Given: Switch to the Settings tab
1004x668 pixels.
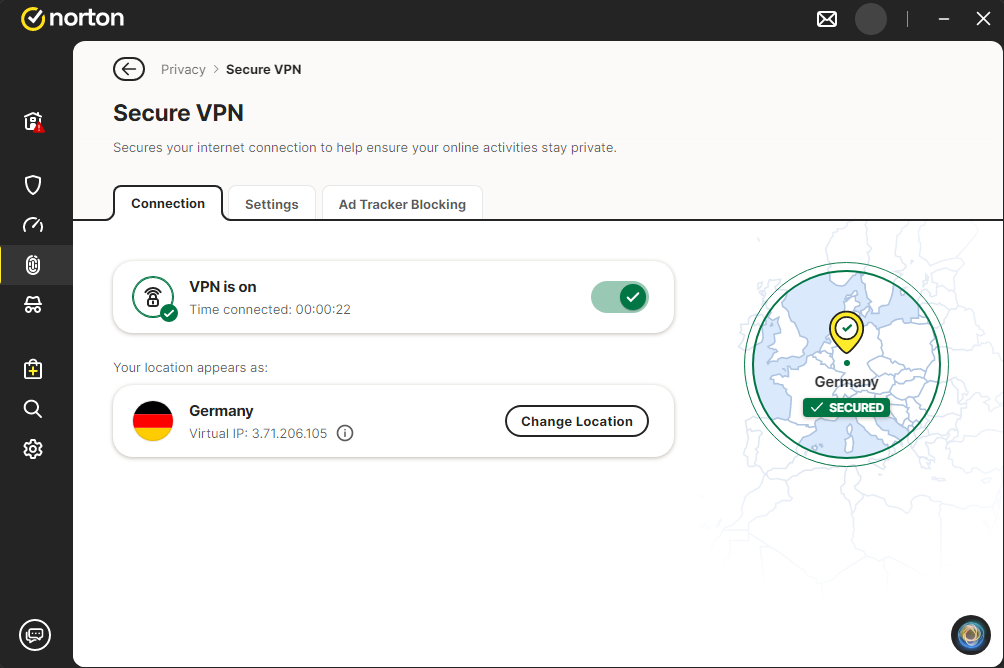Looking at the screenshot, I should pyautogui.click(x=271, y=204).
